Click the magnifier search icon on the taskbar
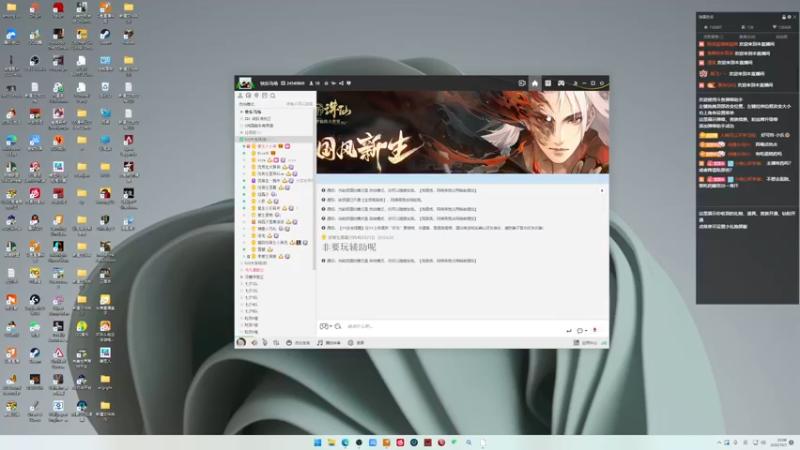 click(x=468, y=442)
